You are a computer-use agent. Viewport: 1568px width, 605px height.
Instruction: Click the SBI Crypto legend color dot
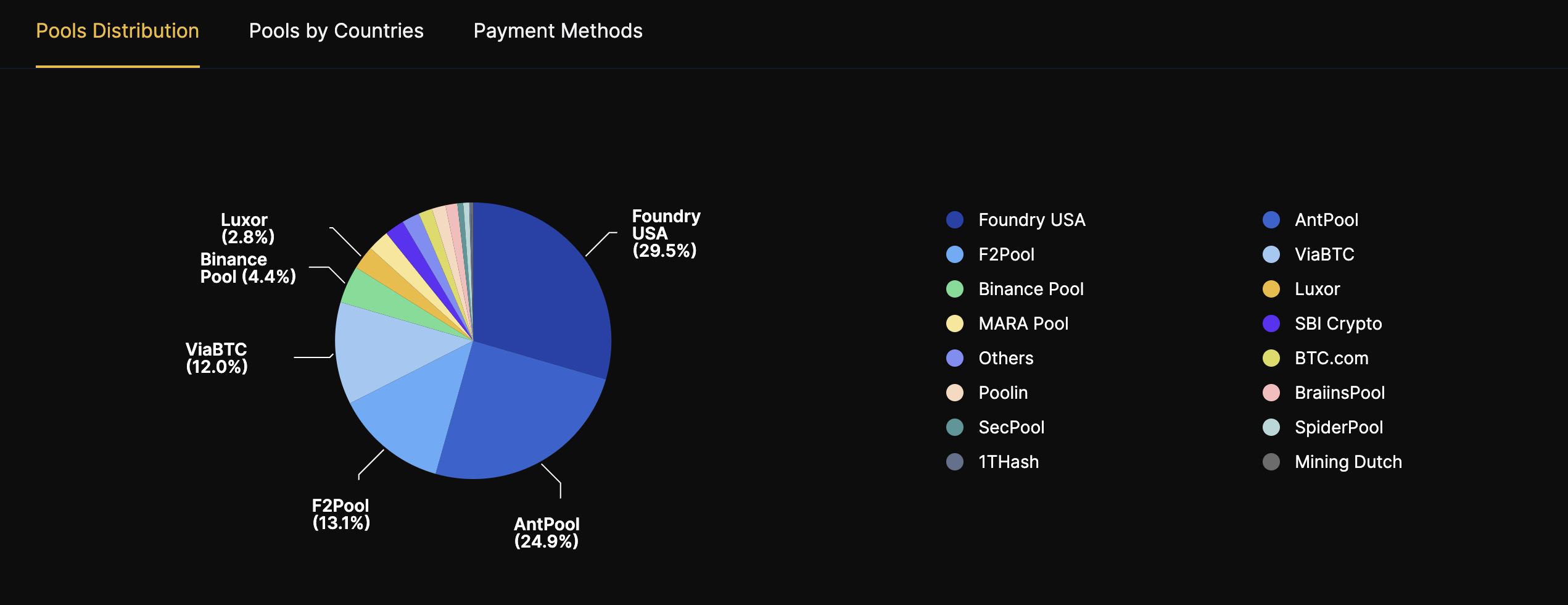tap(1271, 323)
